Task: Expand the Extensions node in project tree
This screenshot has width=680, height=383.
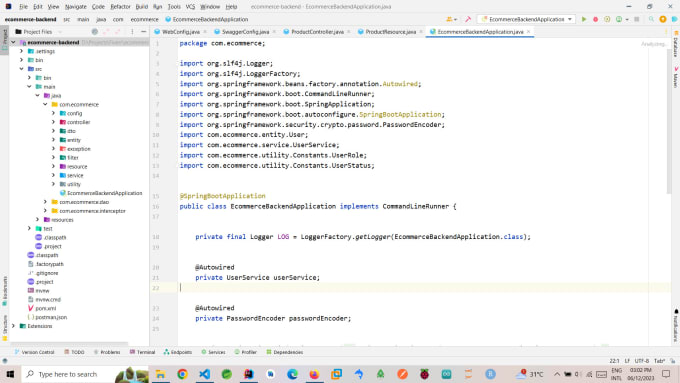Action: 13,326
